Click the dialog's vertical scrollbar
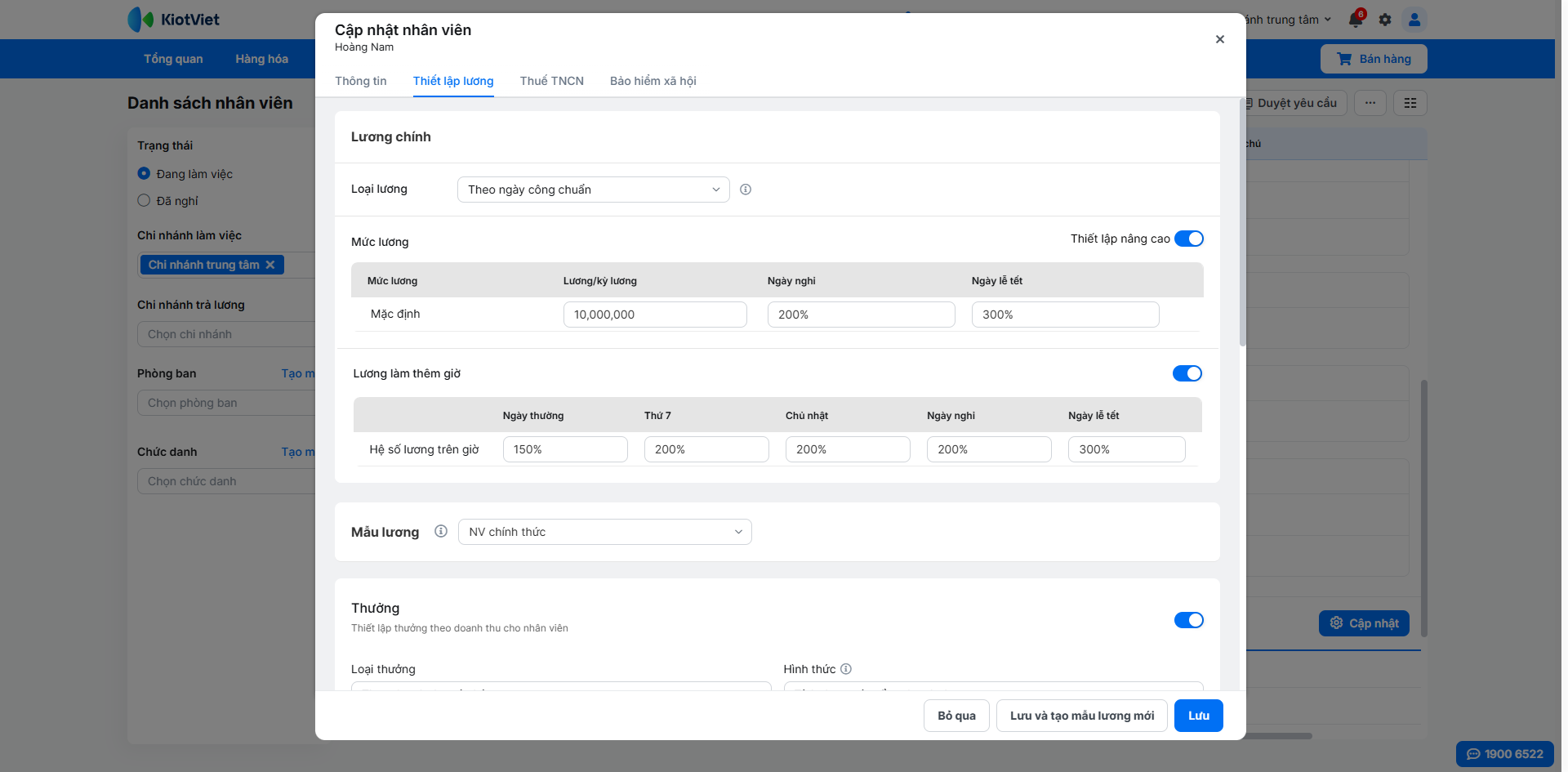Screen dimensions: 1568x772 pos(1243,222)
